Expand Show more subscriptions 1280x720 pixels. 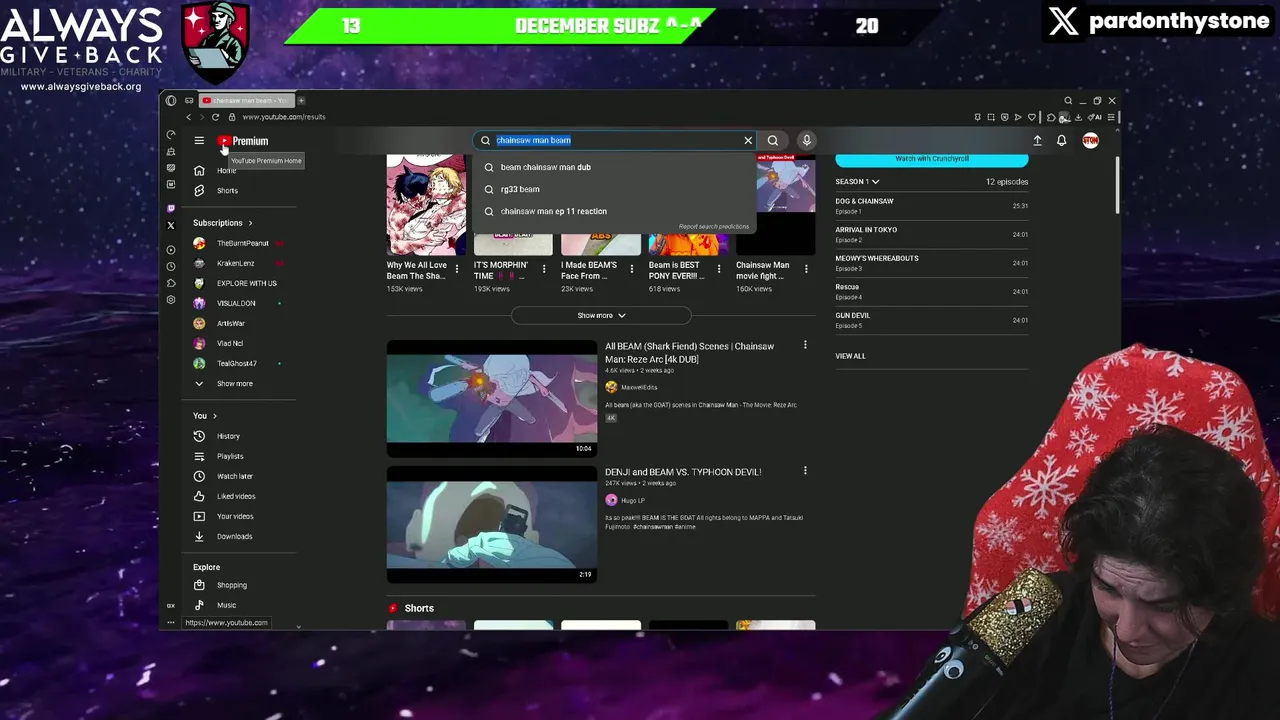234,383
